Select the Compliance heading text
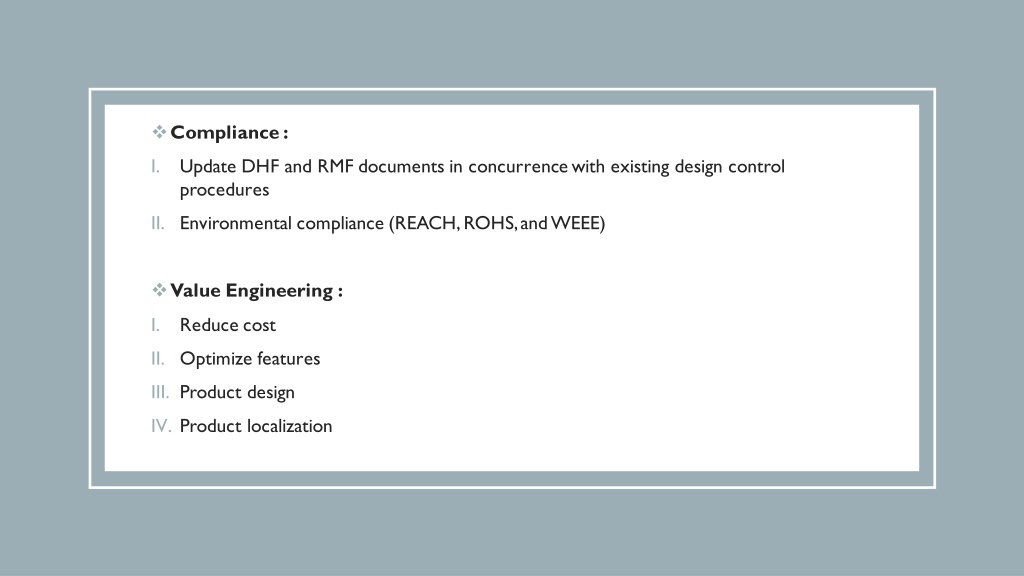Viewport: 1024px width, 576px height. coord(229,133)
